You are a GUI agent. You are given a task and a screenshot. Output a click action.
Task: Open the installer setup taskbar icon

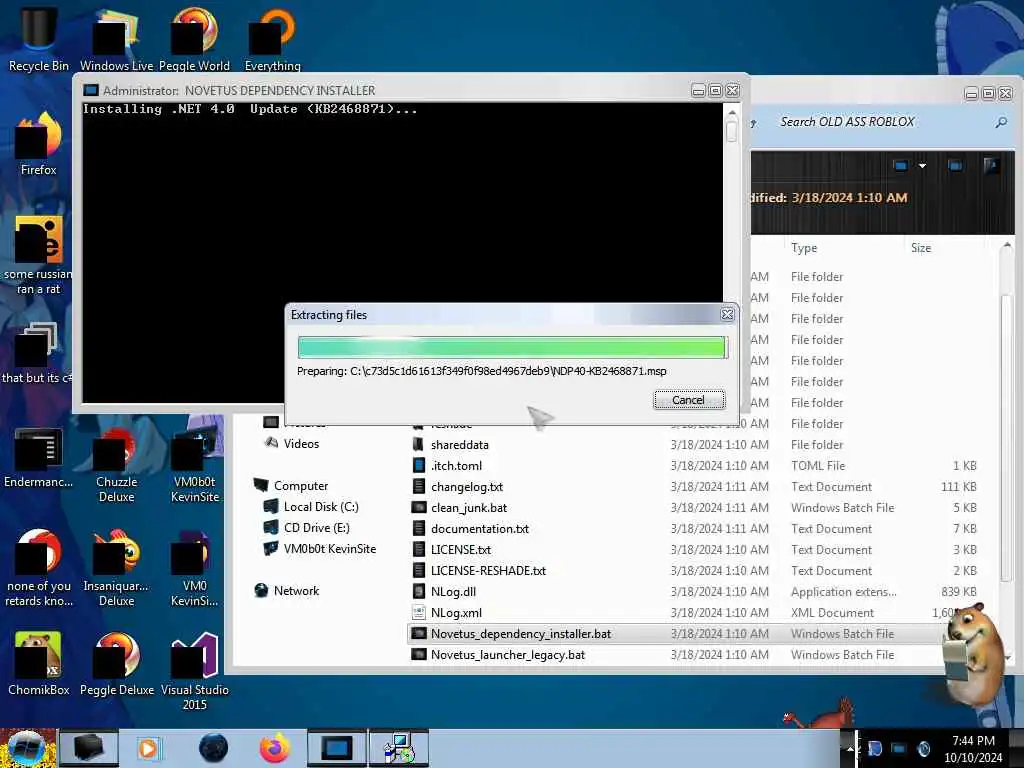tap(398, 748)
